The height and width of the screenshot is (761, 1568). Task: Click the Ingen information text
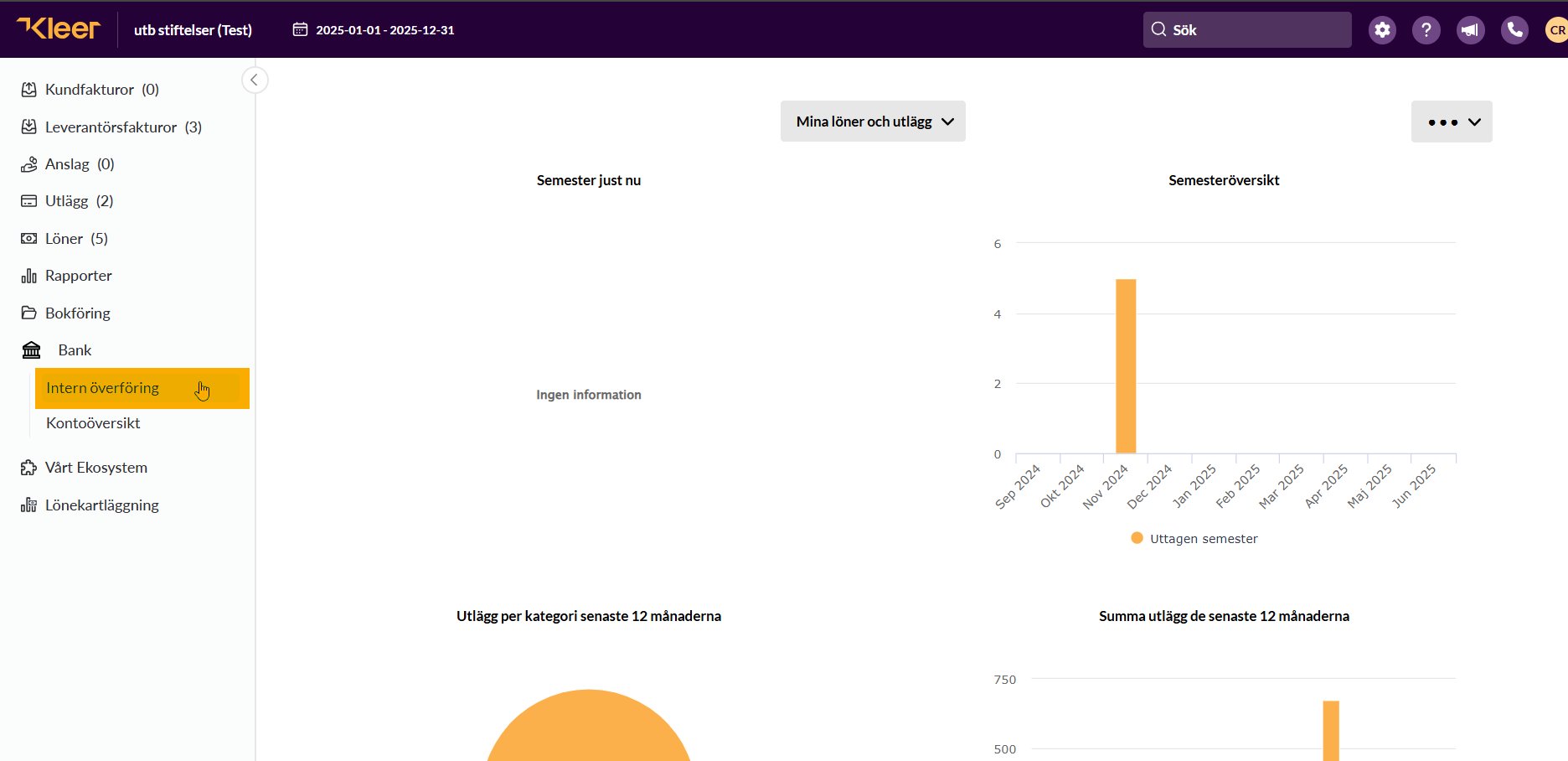[x=589, y=395]
